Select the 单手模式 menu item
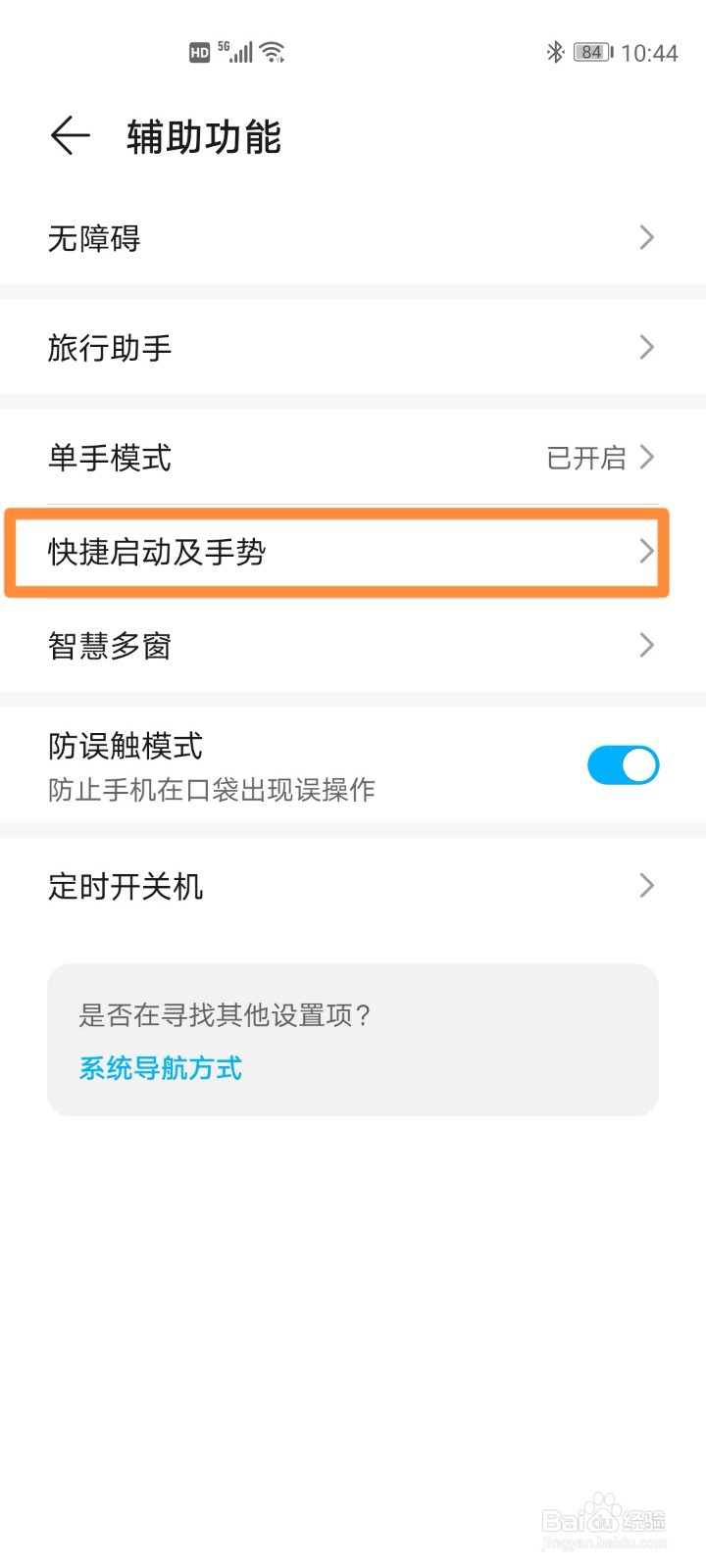The image size is (706, 1568). [353, 458]
